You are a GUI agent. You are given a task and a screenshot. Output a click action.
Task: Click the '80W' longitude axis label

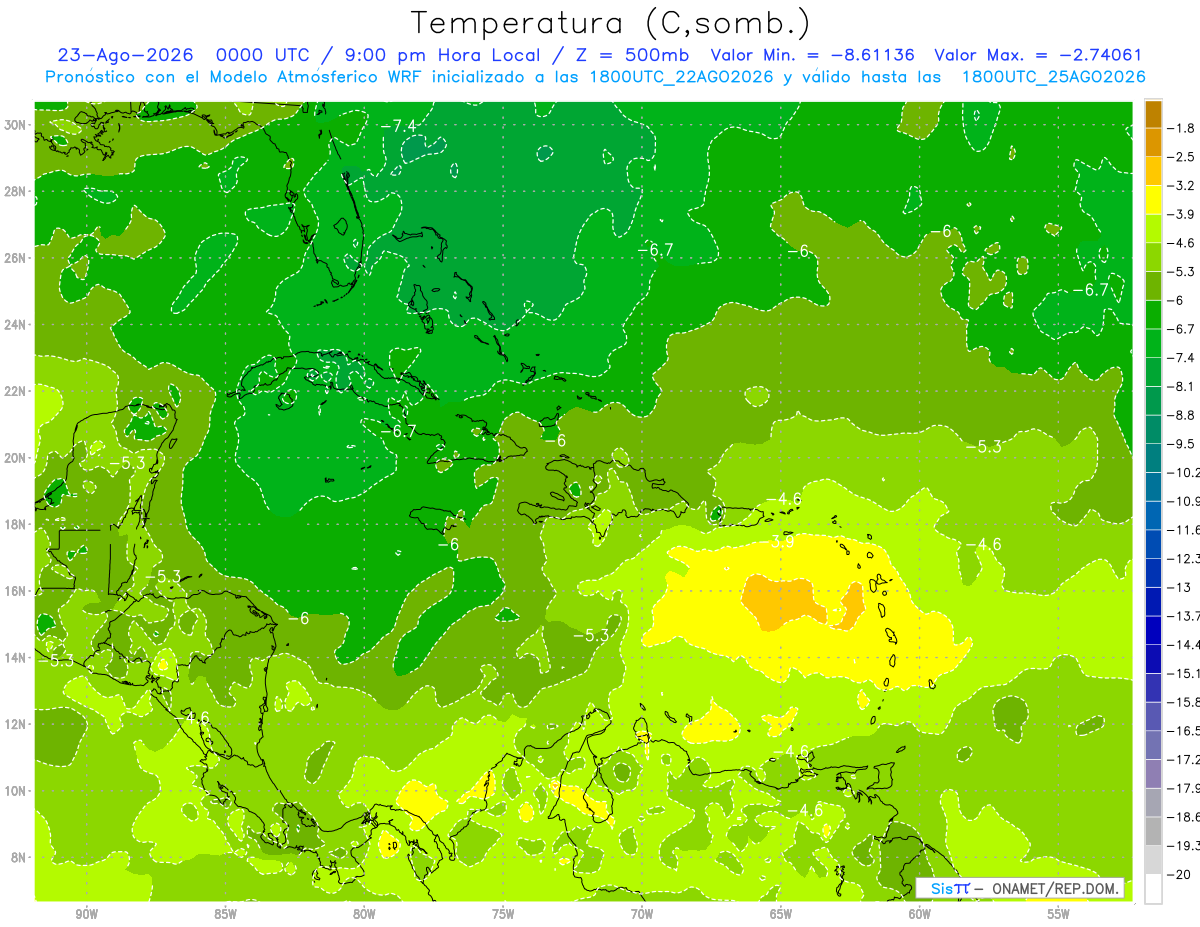(365, 914)
